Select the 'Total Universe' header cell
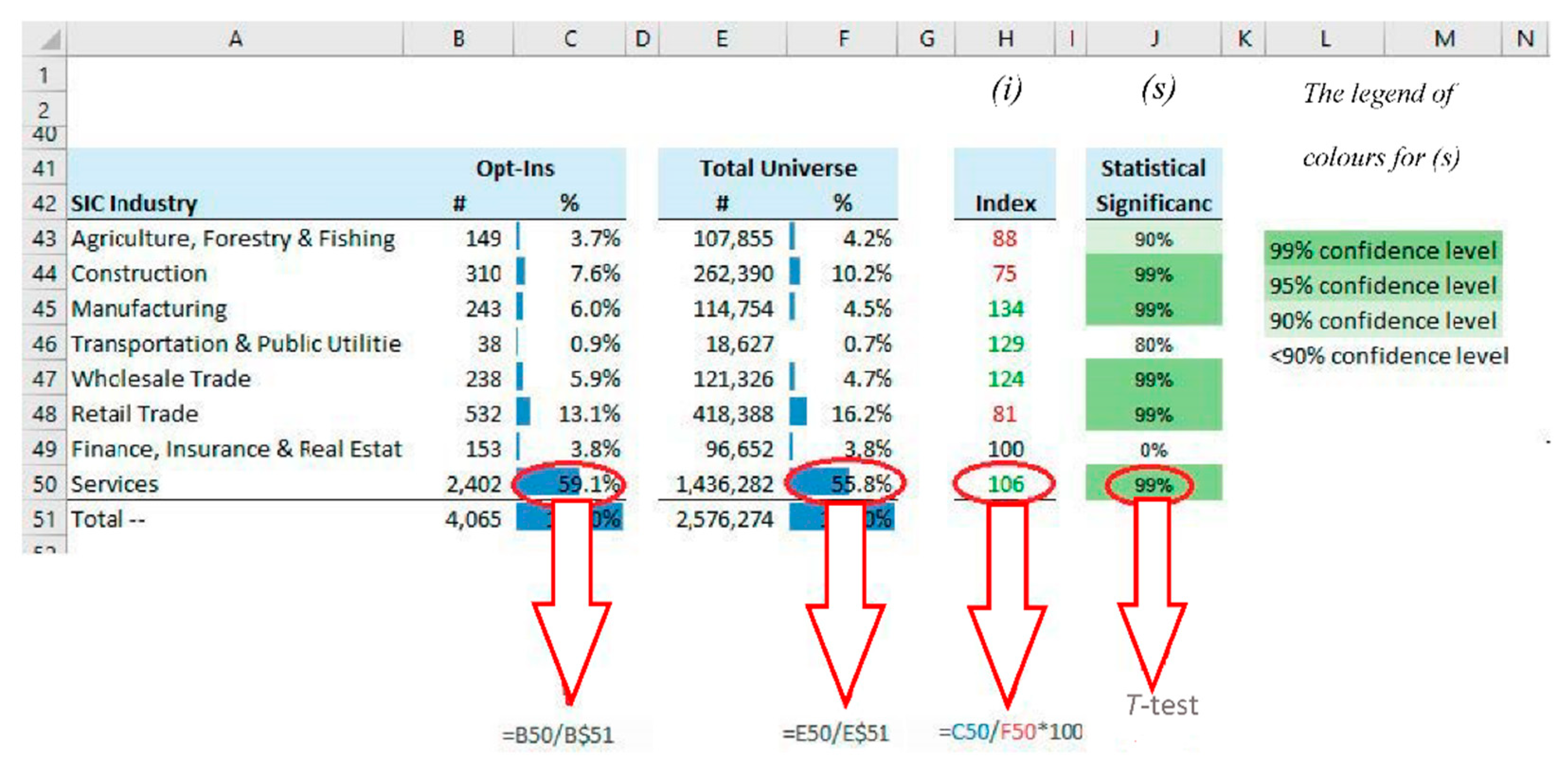1568x762 pixels. click(778, 168)
